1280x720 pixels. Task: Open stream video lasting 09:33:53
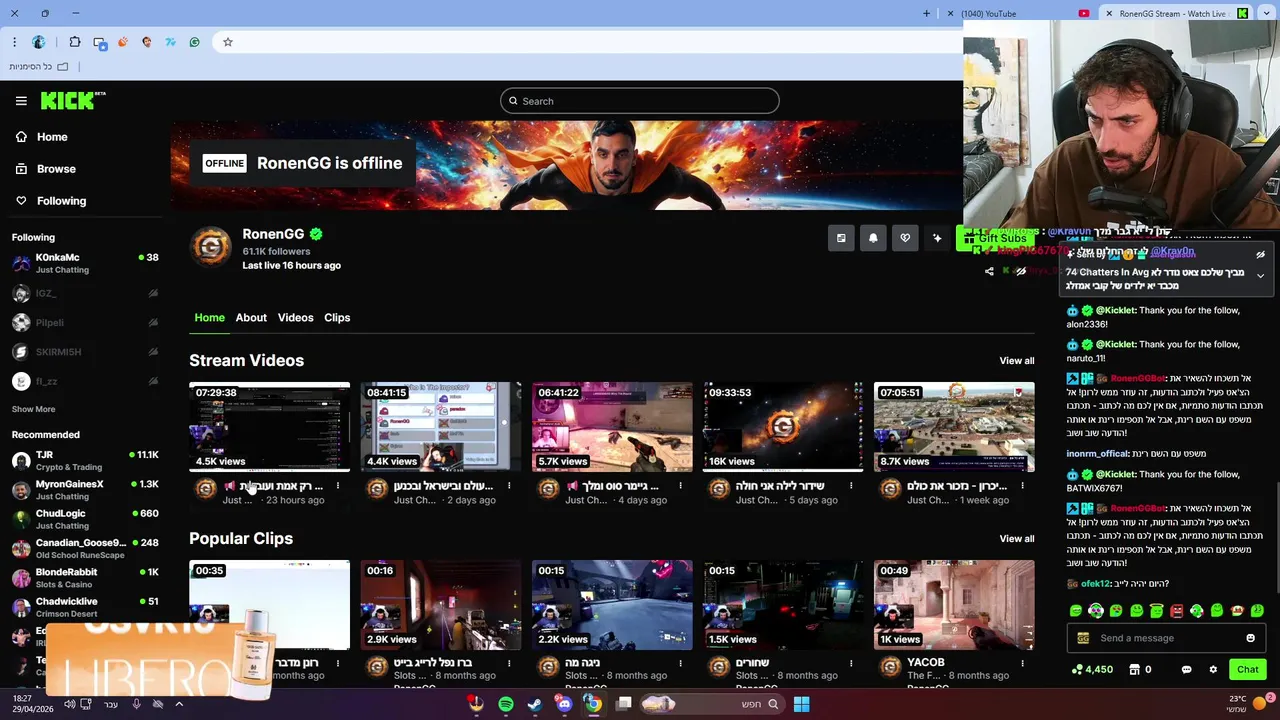(x=783, y=427)
